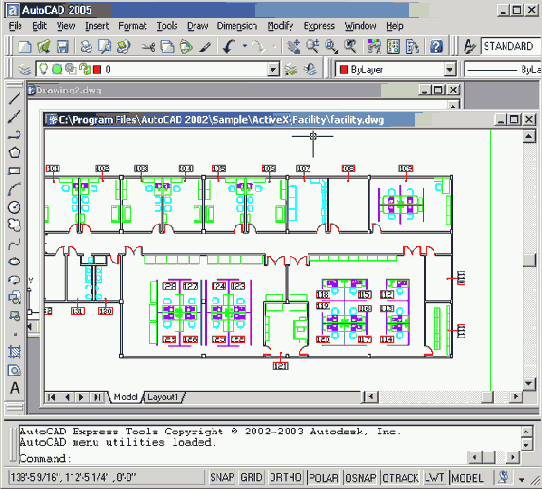This screenshot has height=489, width=542.
Task: Click the Zoom Realtime icon
Action: coord(313,47)
